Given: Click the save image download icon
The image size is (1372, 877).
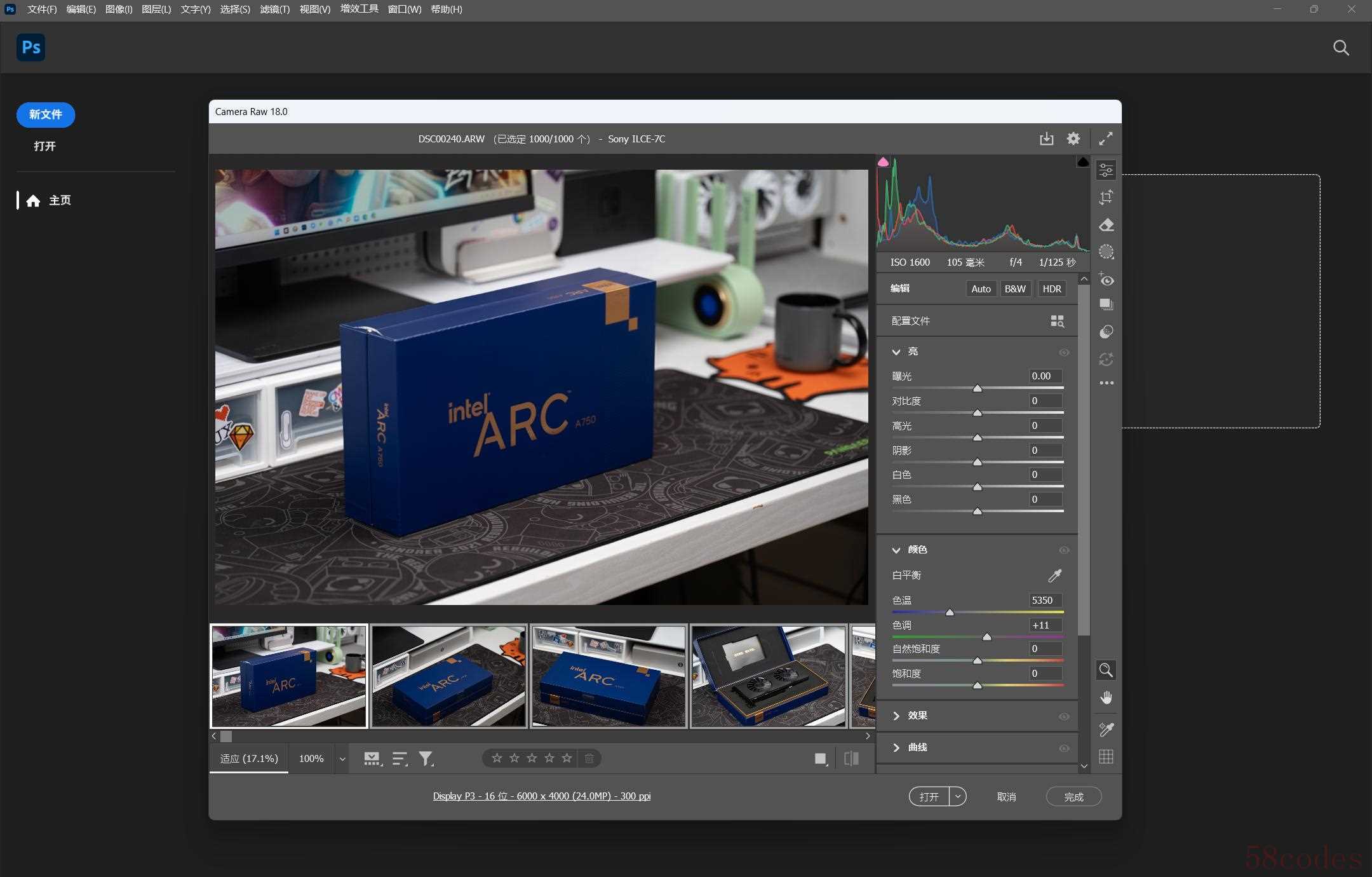Looking at the screenshot, I should pyautogui.click(x=1046, y=139).
